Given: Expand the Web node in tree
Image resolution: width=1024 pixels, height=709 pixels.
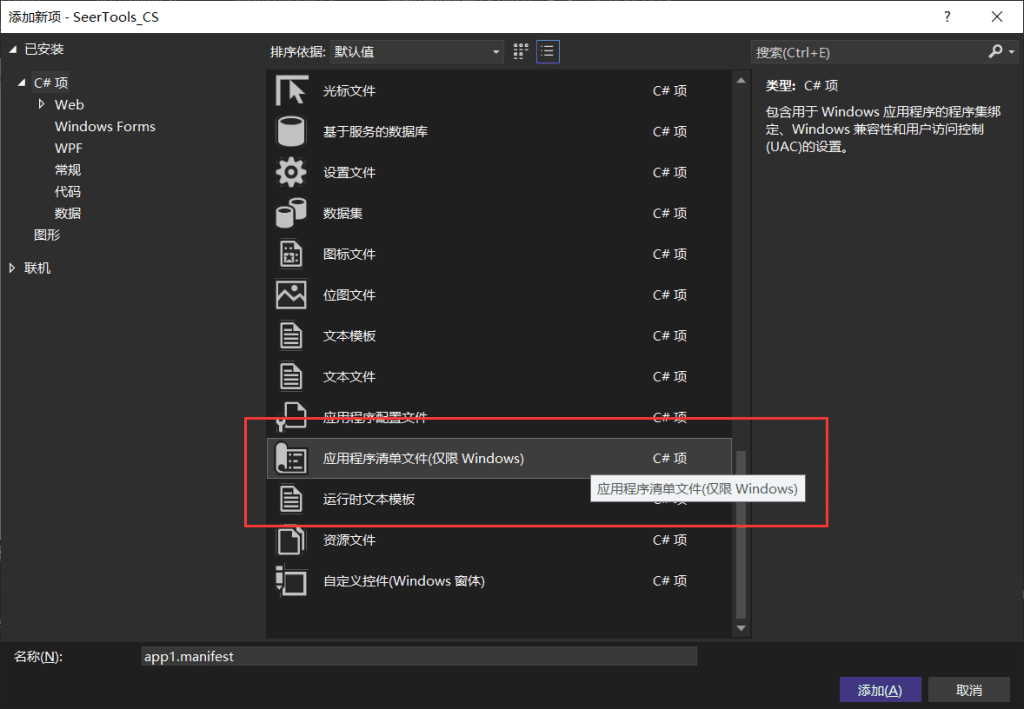Looking at the screenshot, I should click(41, 104).
